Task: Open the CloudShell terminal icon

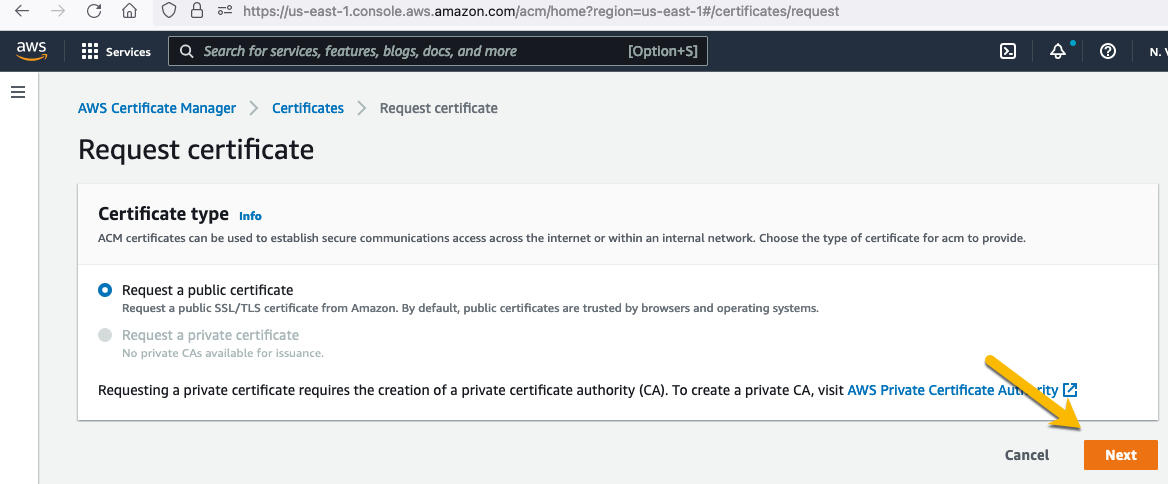Action: point(1008,51)
